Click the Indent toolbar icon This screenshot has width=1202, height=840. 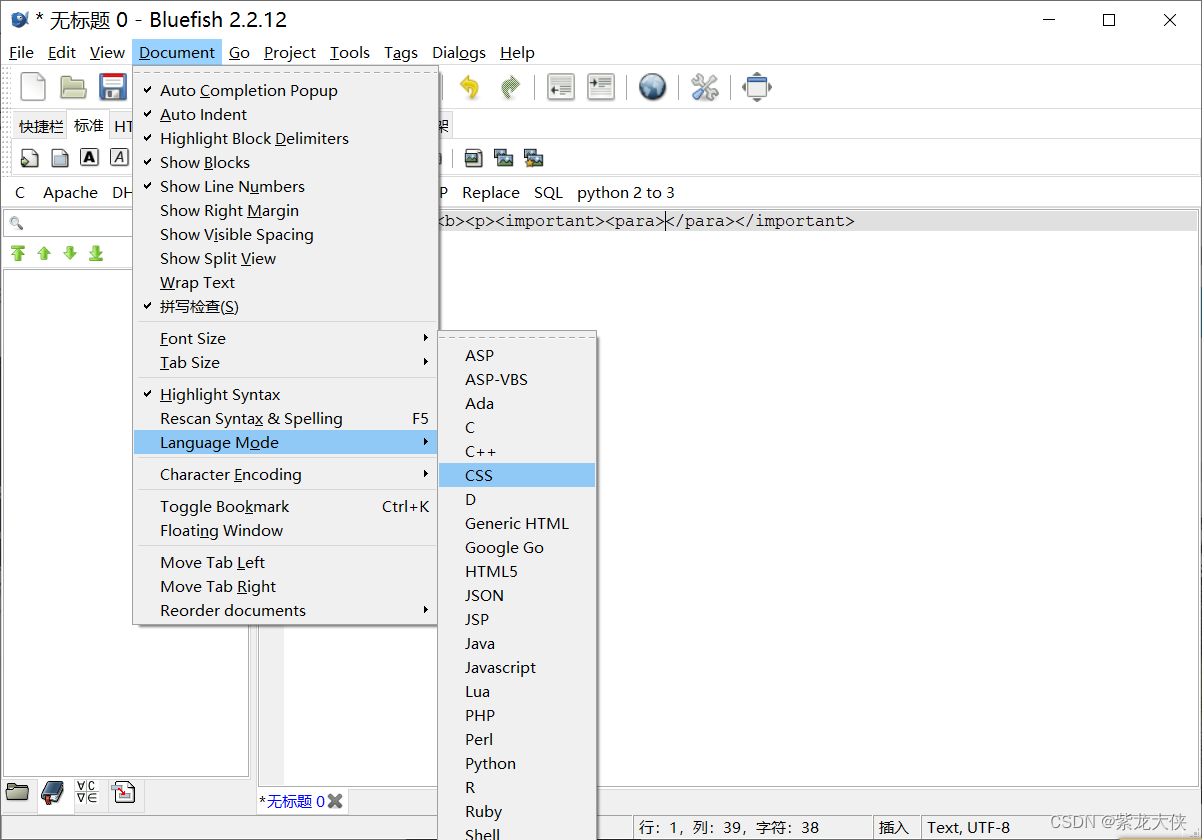(x=600, y=87)
